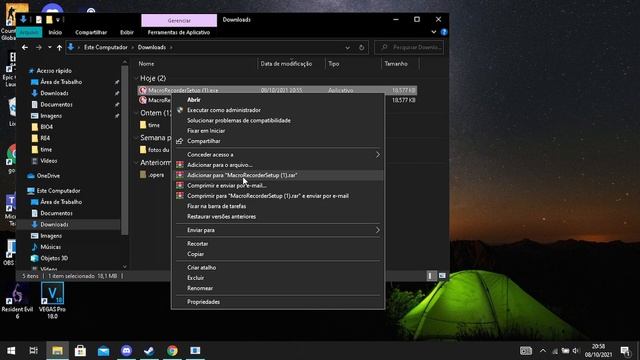Screen dimensions: 640x360
Task: Click Recortar in context menu
Action: [x=278, y=244]
